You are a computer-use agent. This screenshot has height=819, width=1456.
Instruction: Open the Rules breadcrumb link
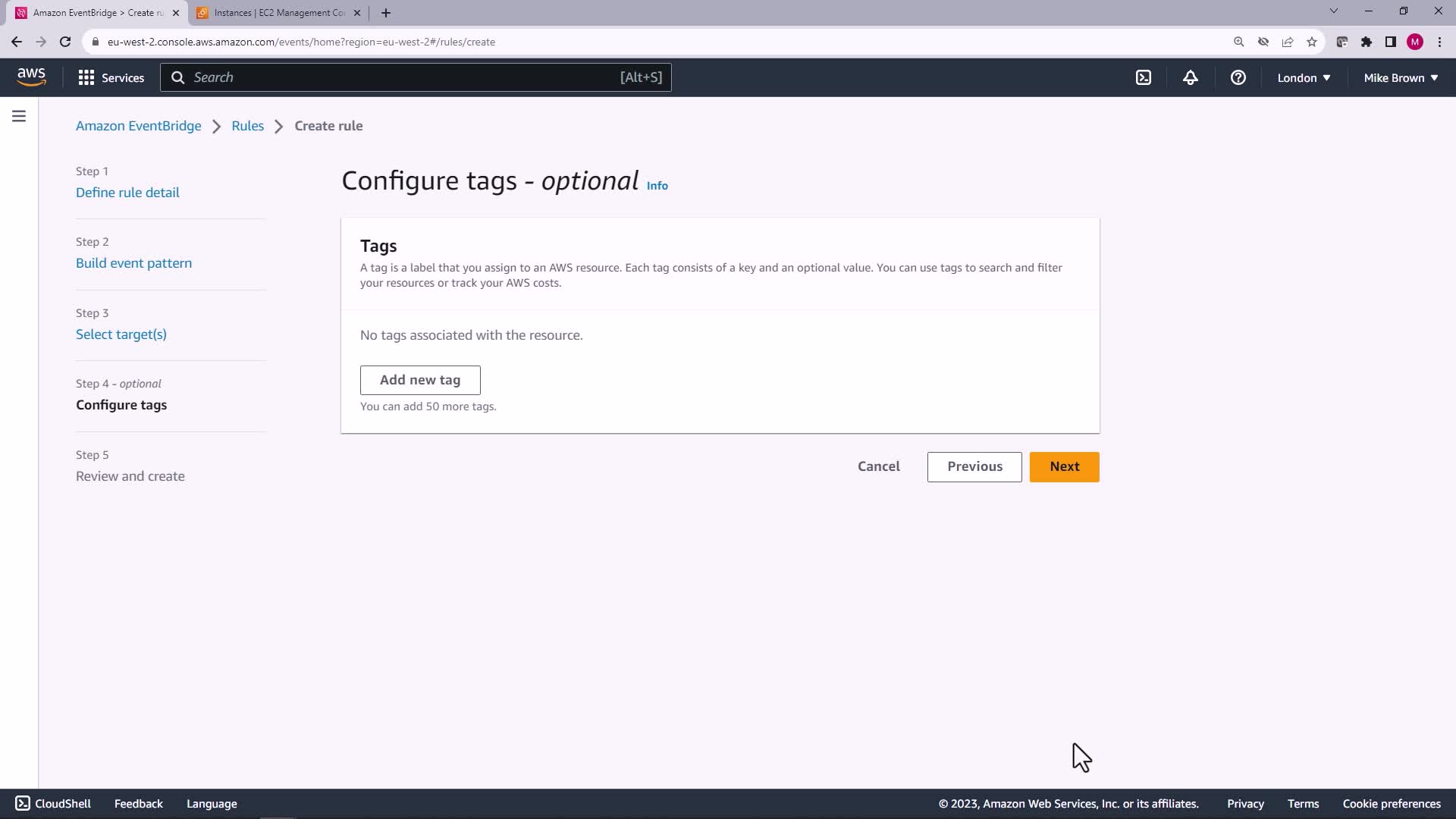[247, 126]
